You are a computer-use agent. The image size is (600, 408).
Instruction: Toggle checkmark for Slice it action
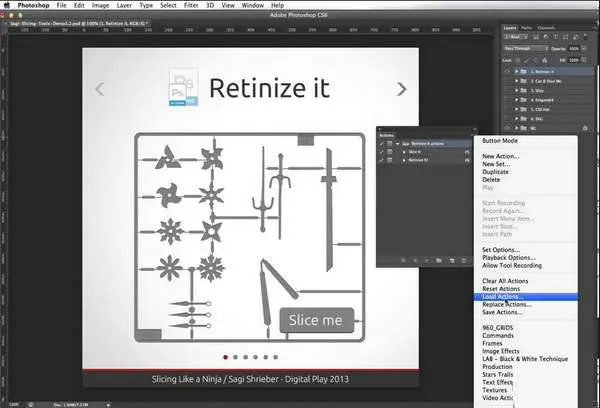click(382, 152)
